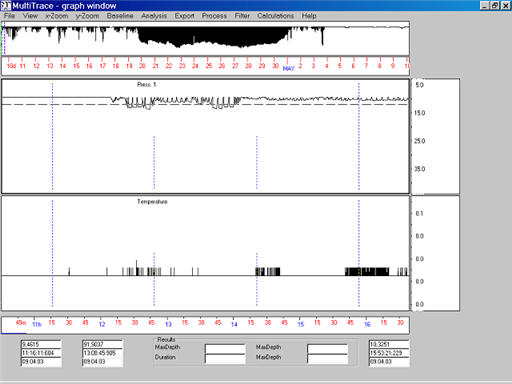Click the MAY label on overview axis
The width and height of the screenshot is (512, 384).
pos(289,68)
